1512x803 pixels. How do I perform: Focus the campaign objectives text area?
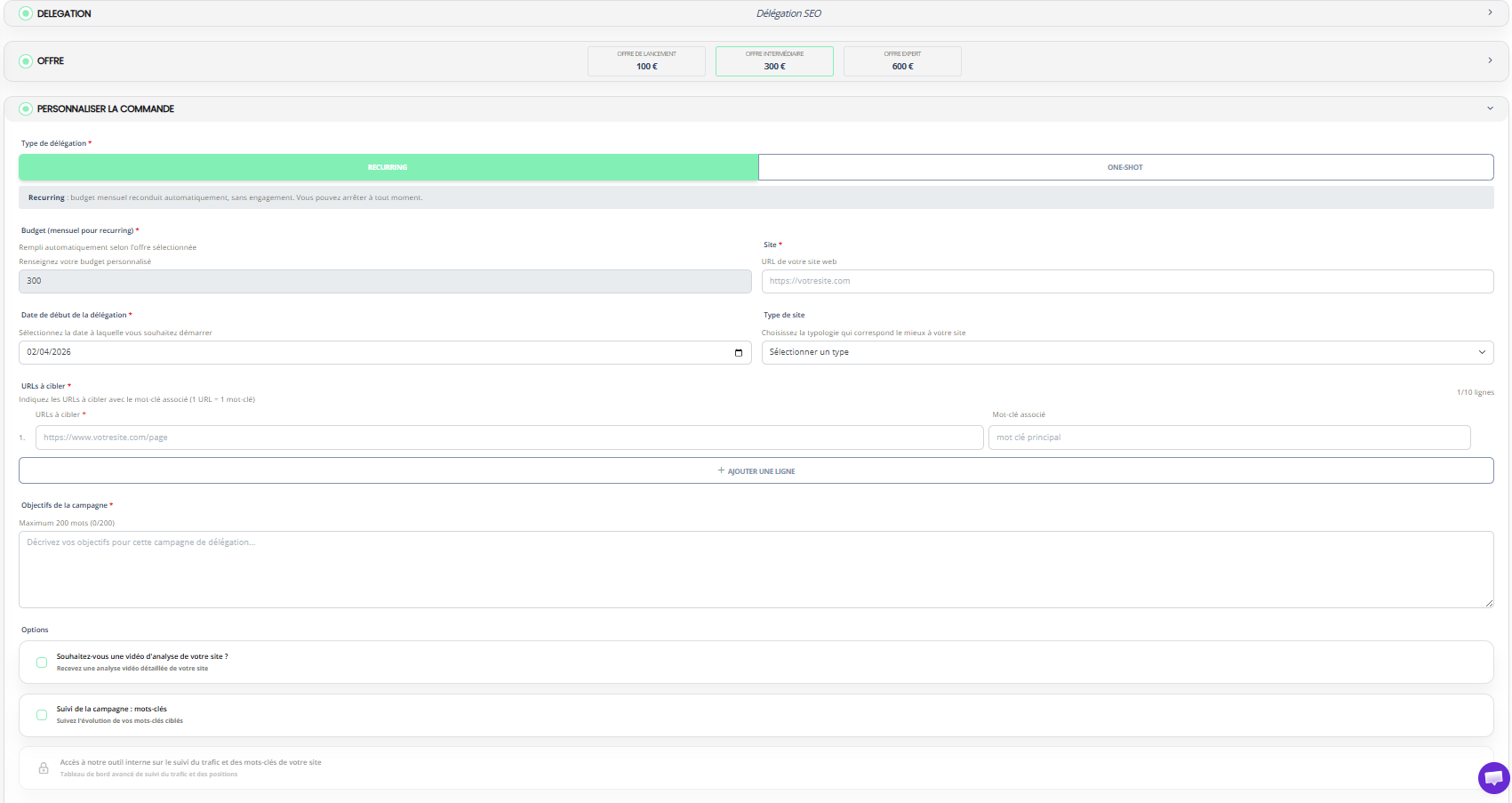pos(756,569)
